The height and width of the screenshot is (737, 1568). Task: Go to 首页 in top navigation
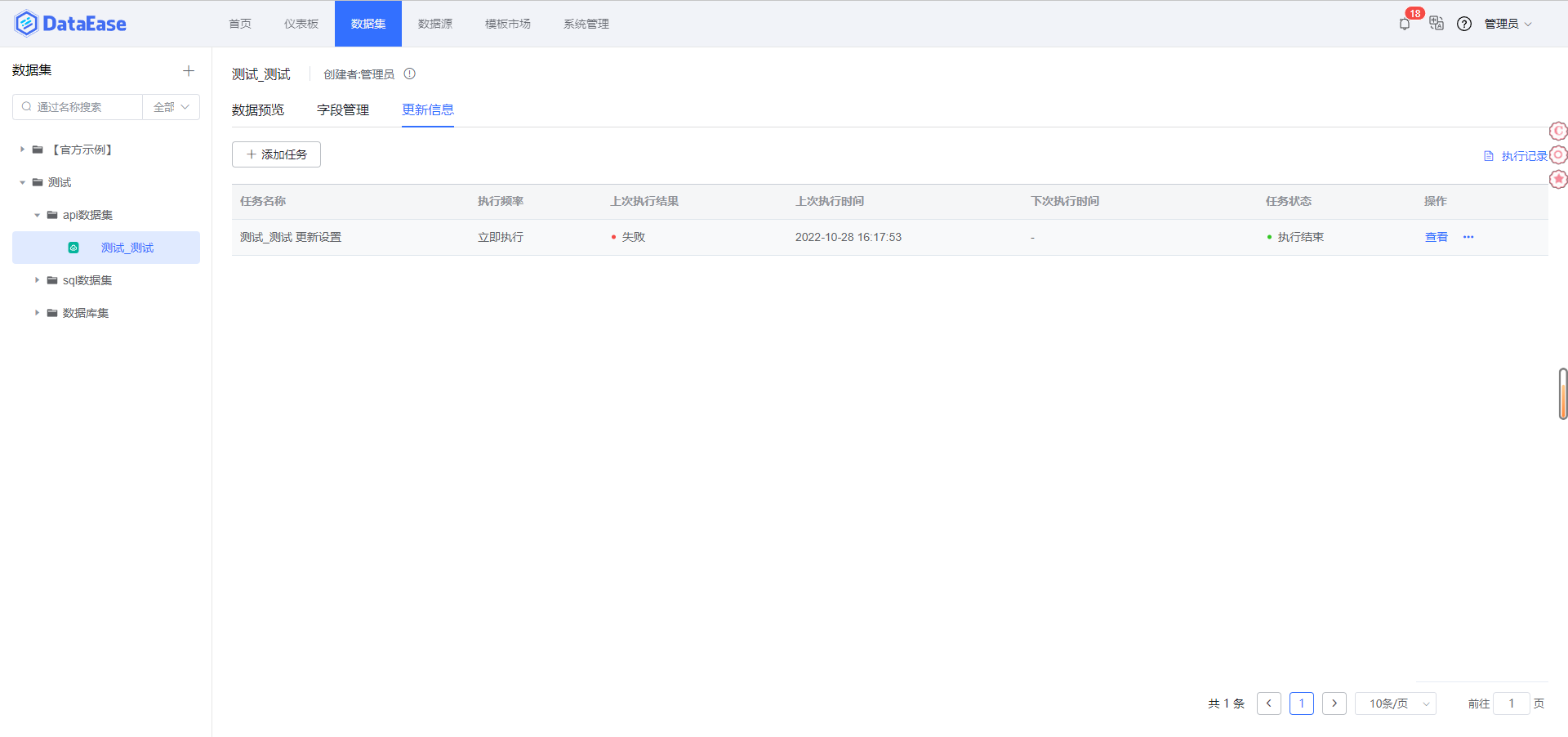point(240,24)
